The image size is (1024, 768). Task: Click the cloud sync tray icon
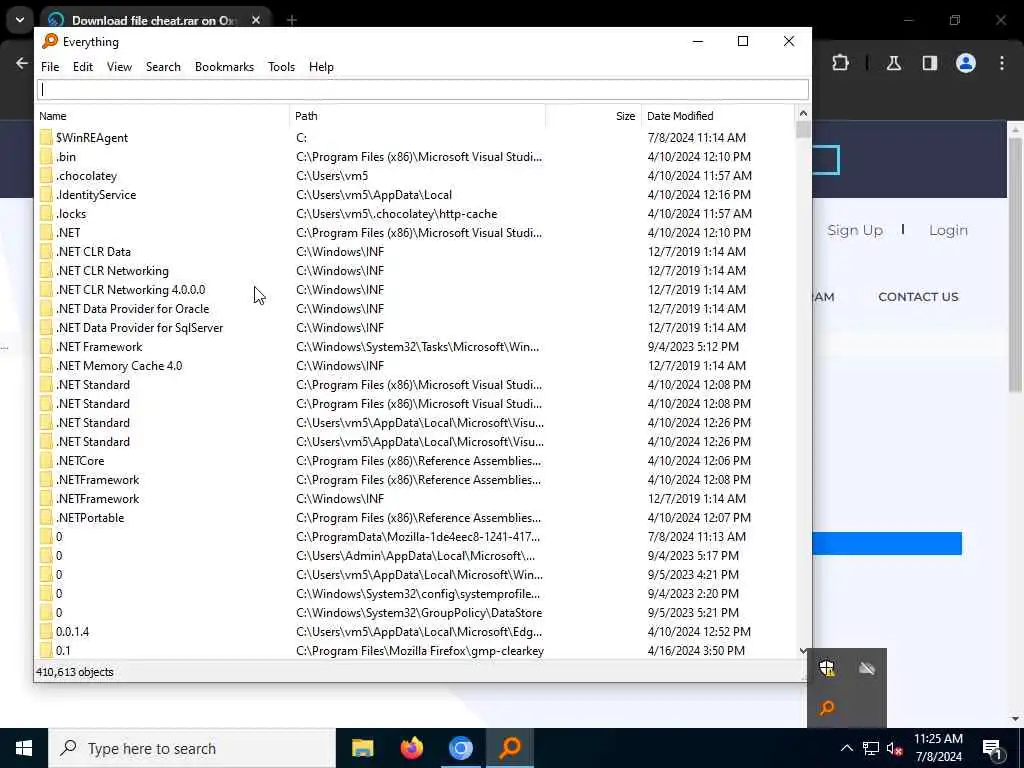867,667
